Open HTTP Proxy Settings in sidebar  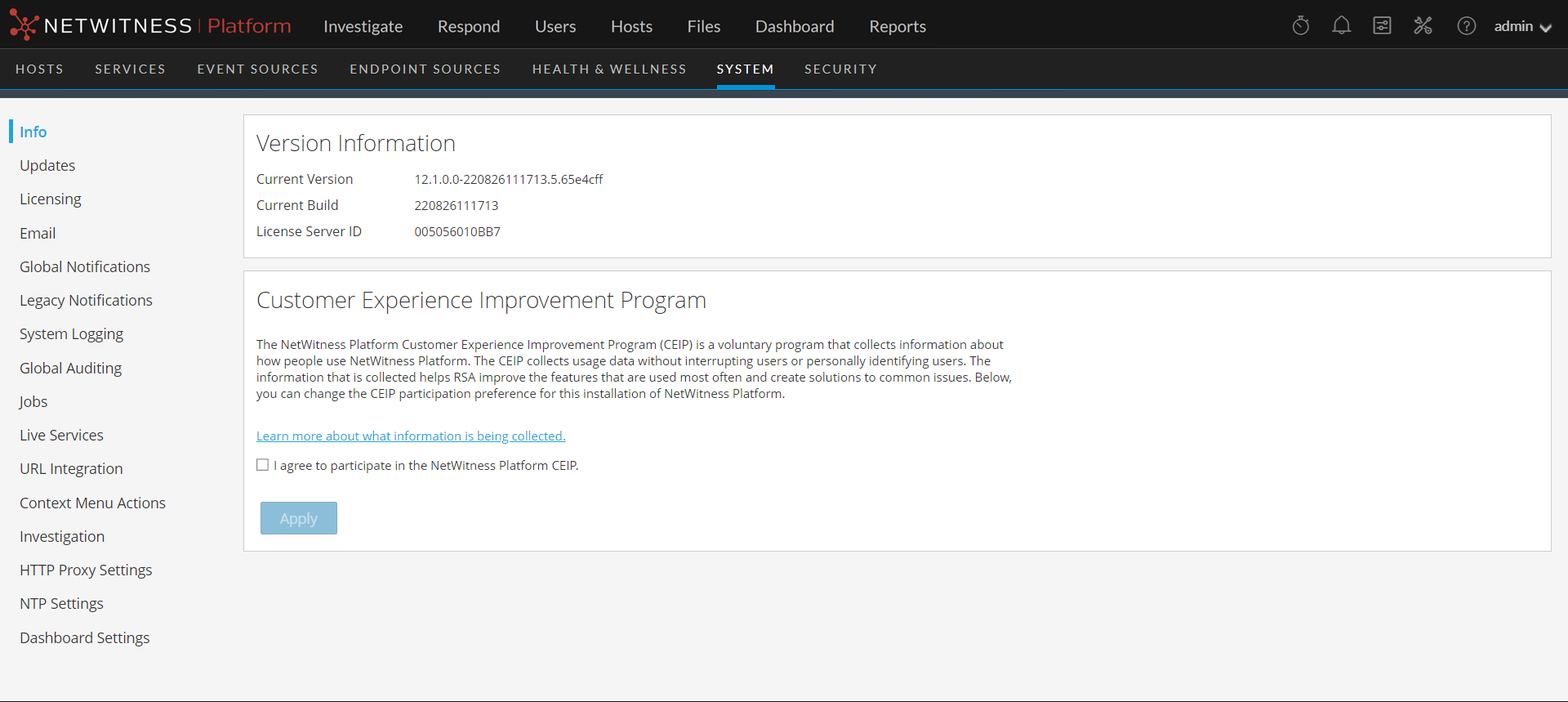tap(86, 570)
